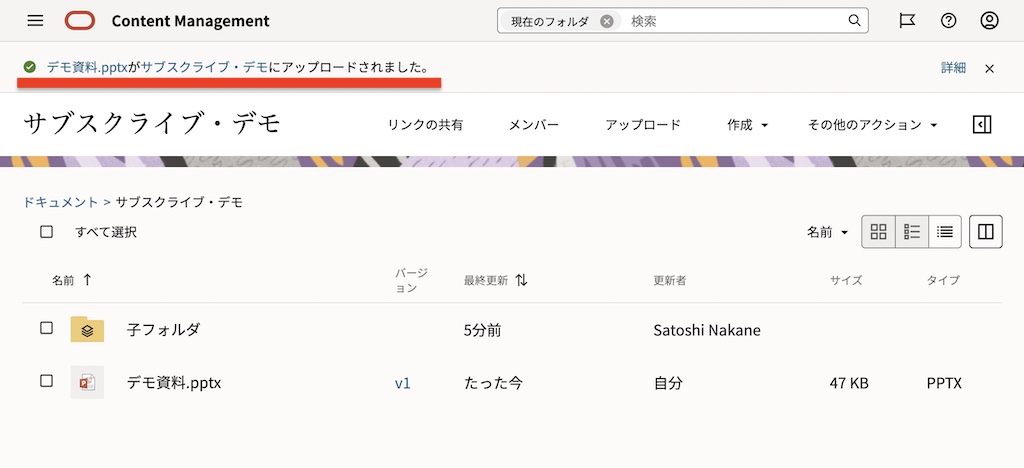Open the 詳細 link in the banner

[x=953, y=67]
